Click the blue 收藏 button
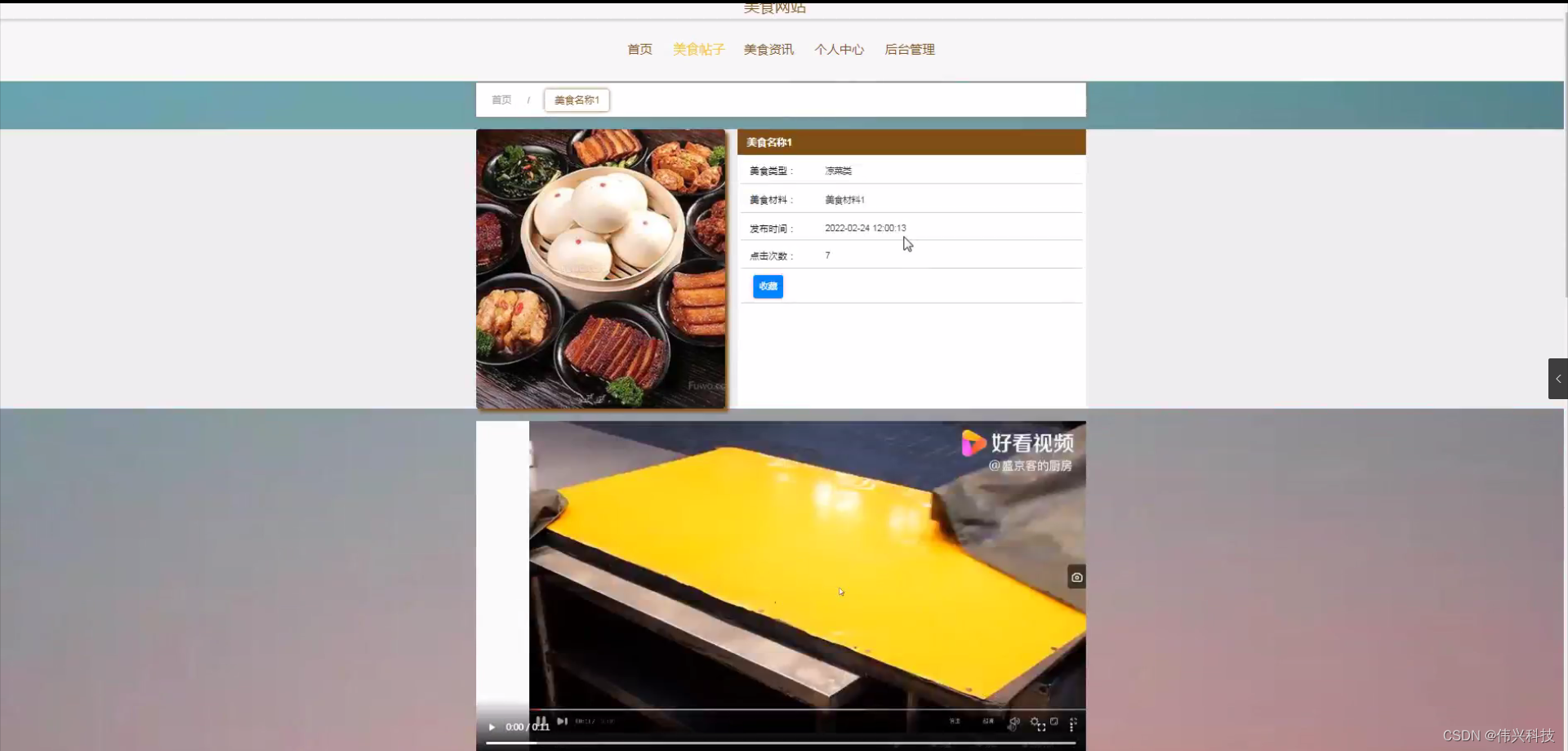The width and height of the screenshot is (1568, 751). click(x=767, y=286)
